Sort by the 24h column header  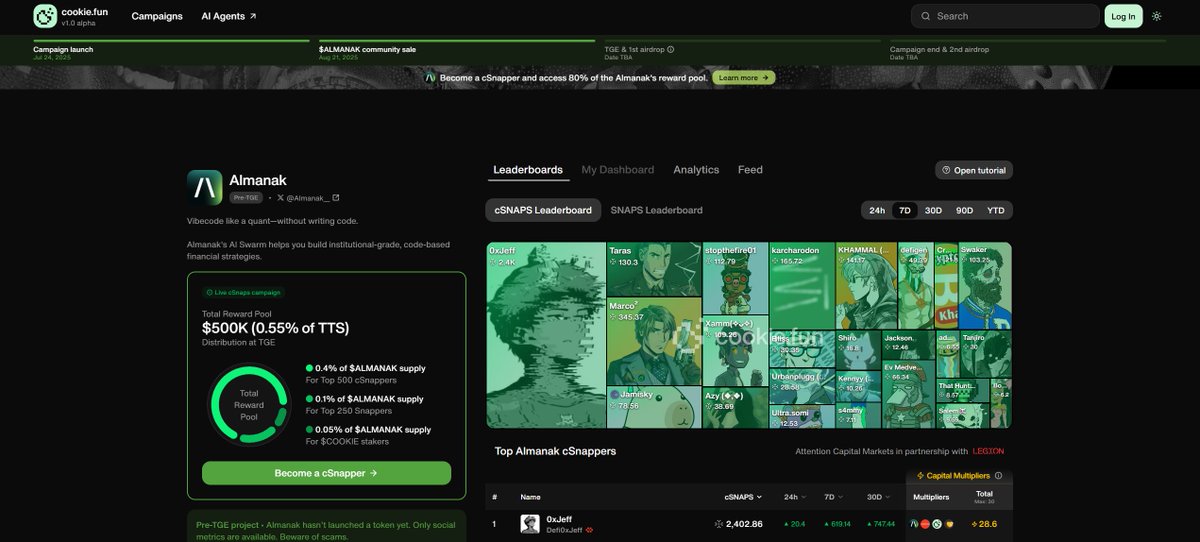[795, 496]
